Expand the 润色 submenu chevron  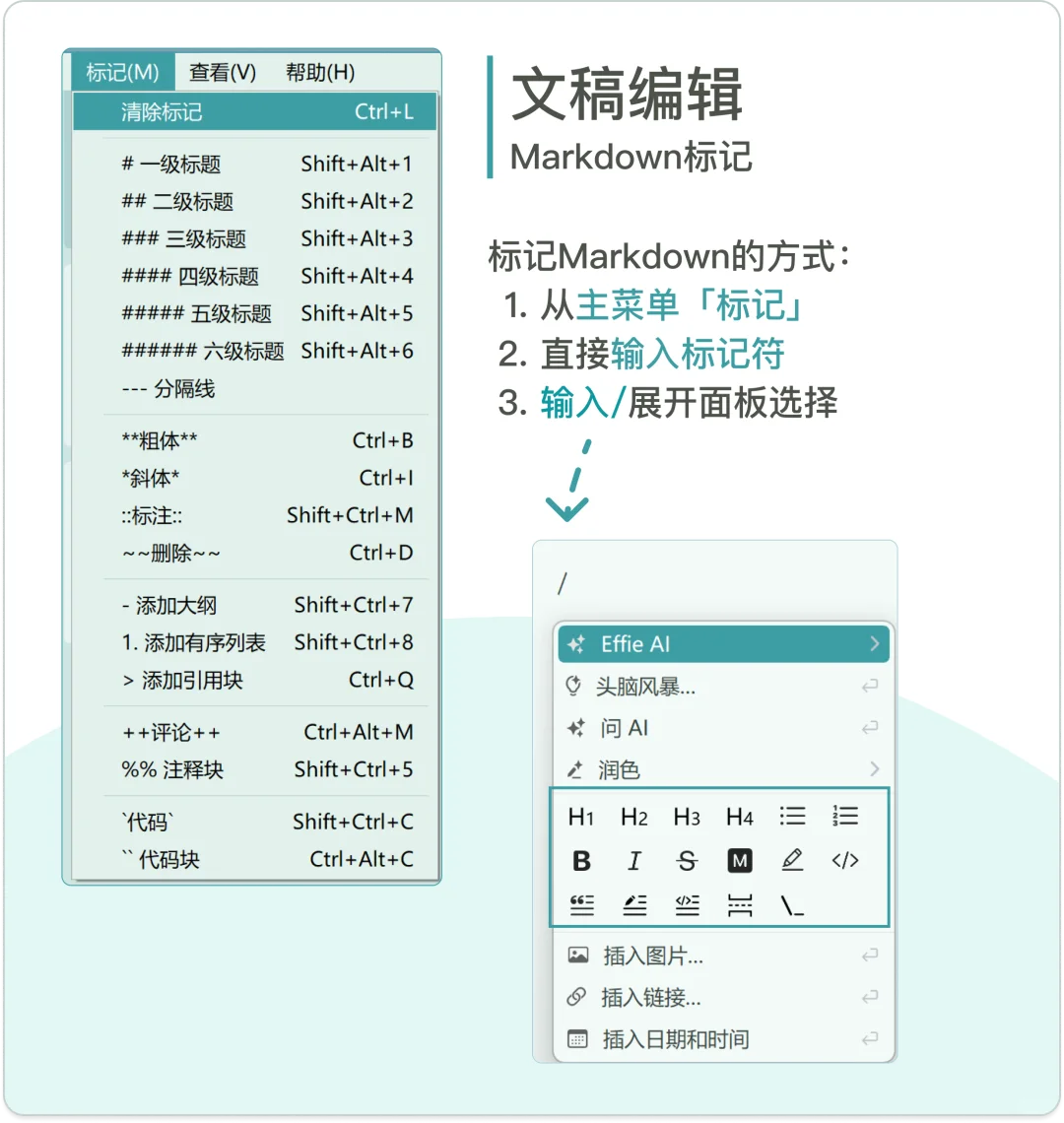pyautogui.click(x=873, y=769)
